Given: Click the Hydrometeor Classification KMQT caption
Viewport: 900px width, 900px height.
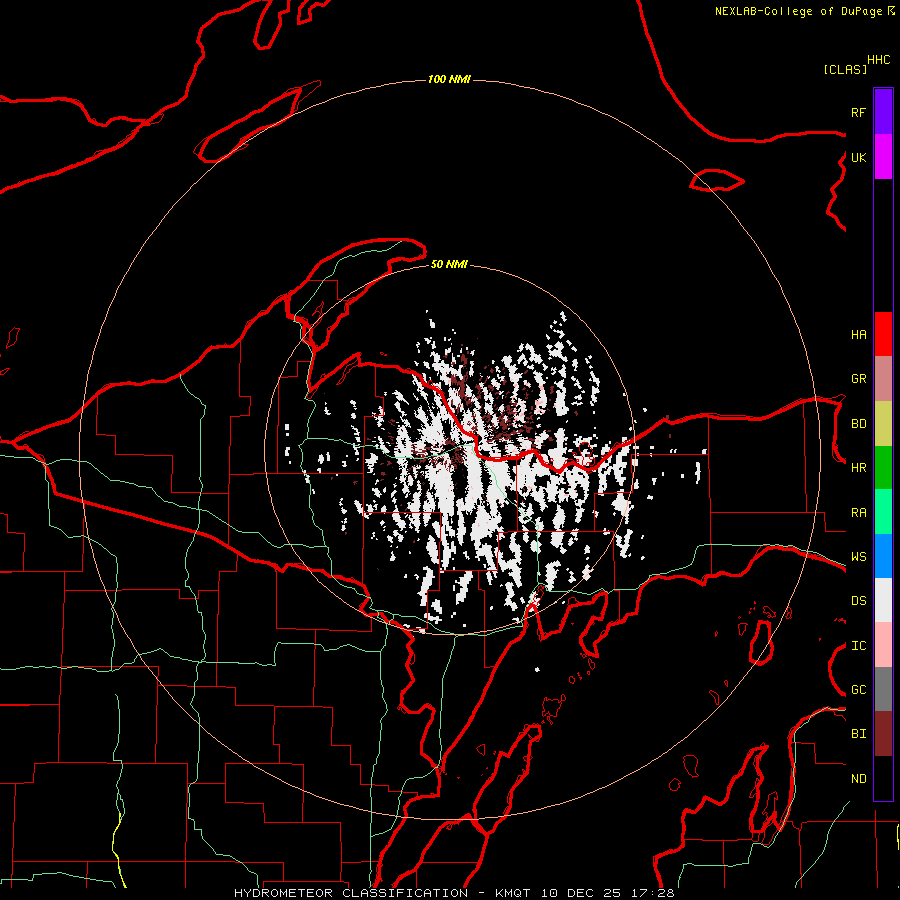Looking at the screenshot, I should 454,893.
